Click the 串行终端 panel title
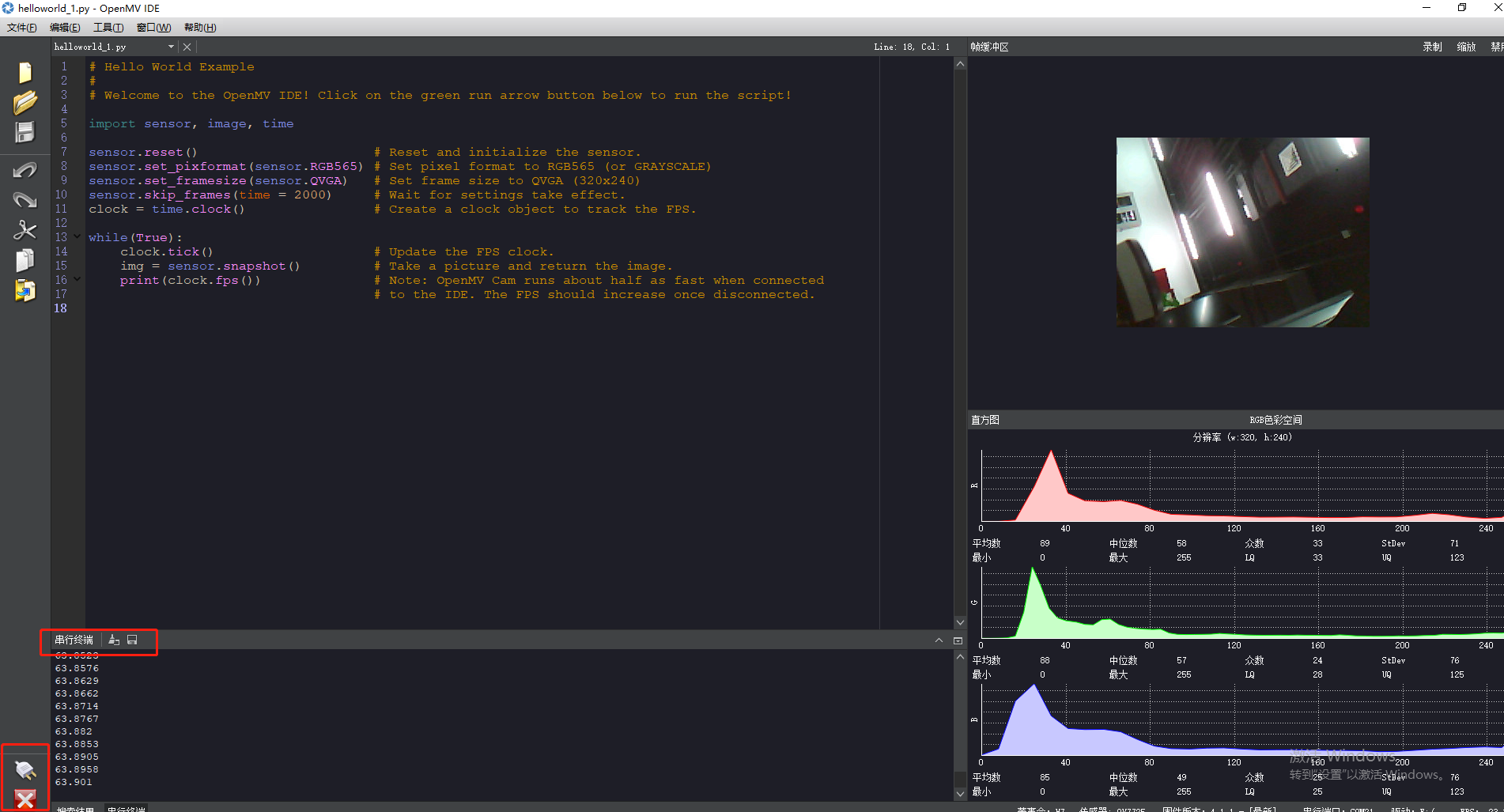 click(x=74, y=640)
